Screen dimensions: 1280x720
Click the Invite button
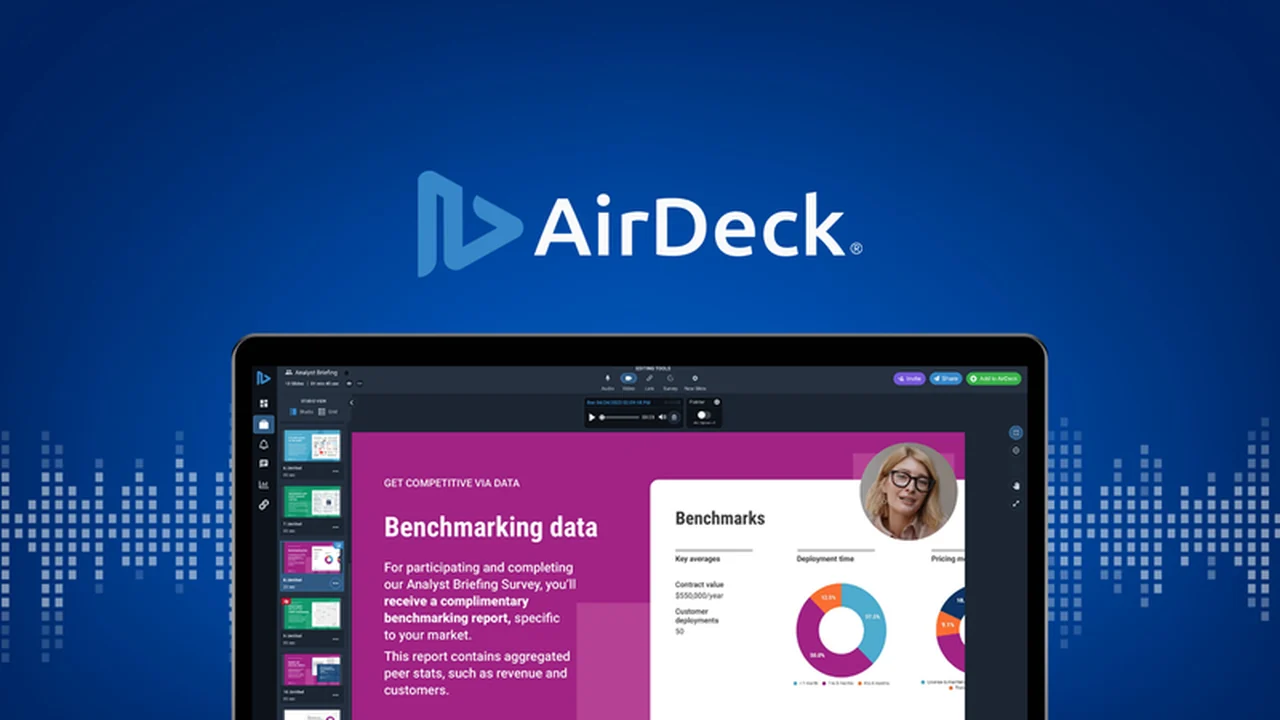(x=909, y=379)
